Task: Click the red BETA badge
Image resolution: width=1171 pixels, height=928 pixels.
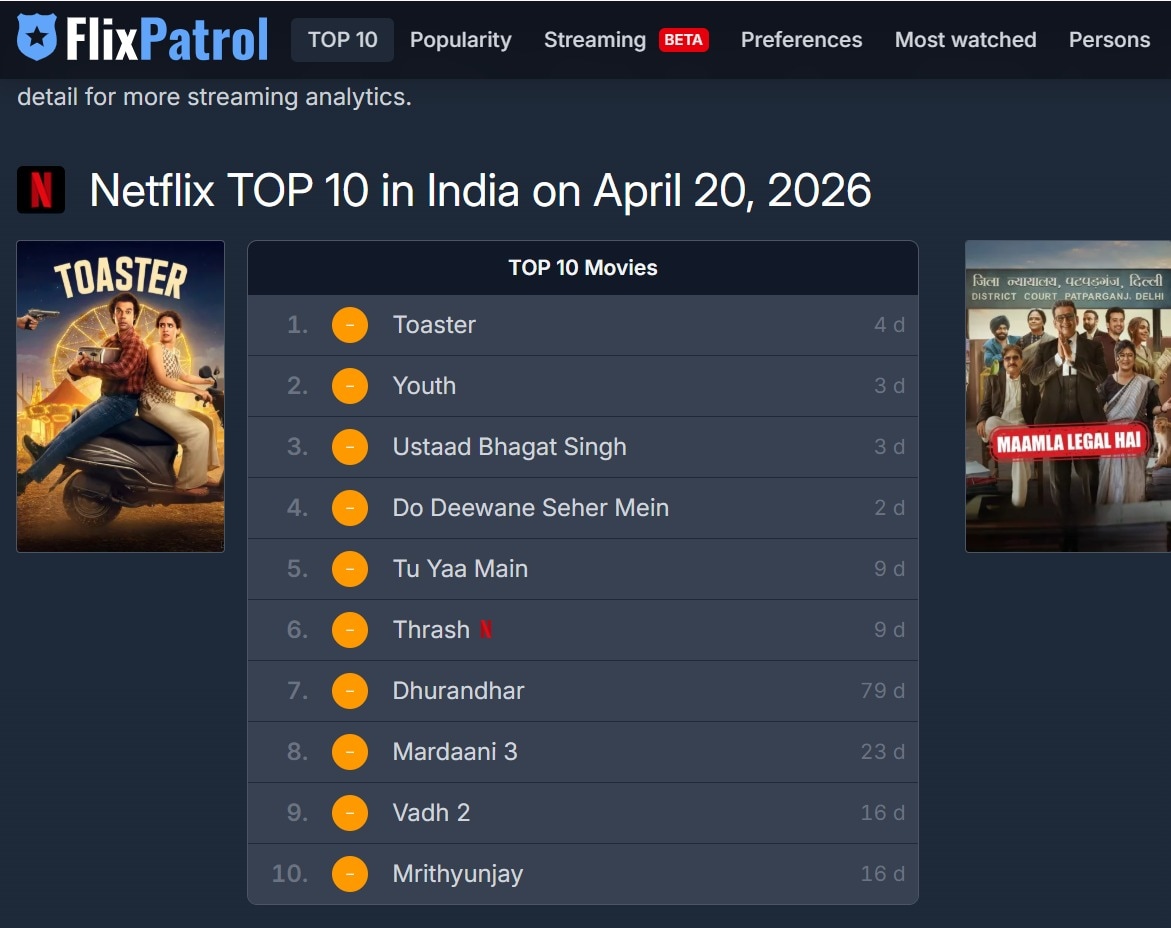Action: click(x=683, y=40)
